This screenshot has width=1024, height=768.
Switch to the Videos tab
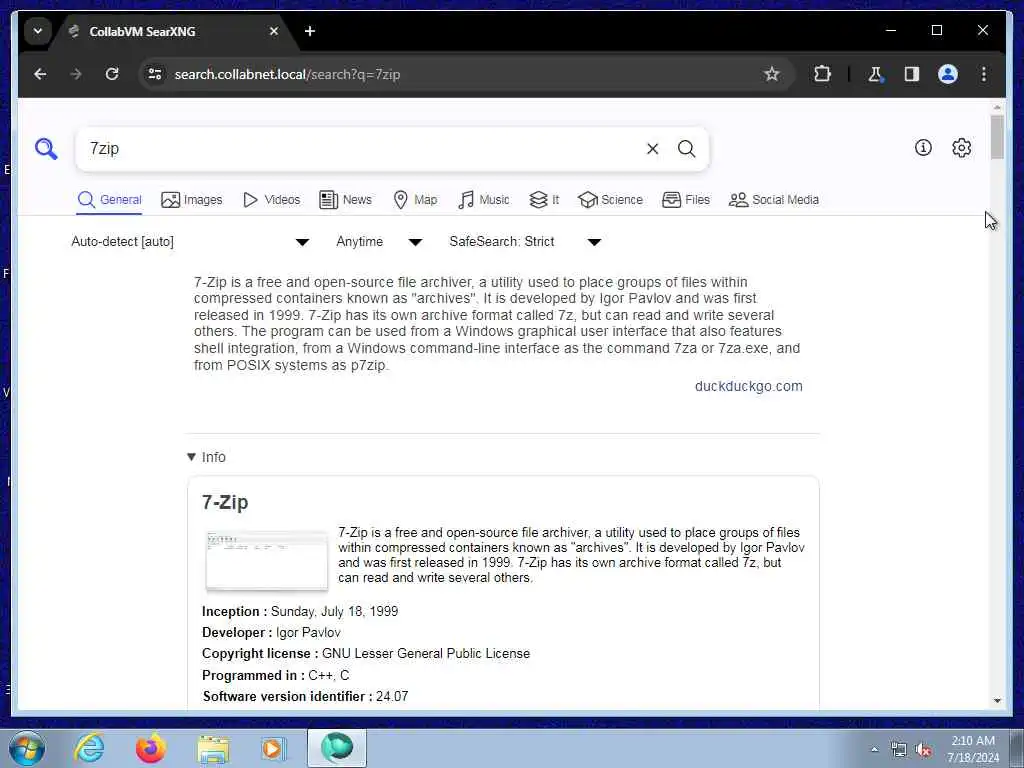point(271,200)
